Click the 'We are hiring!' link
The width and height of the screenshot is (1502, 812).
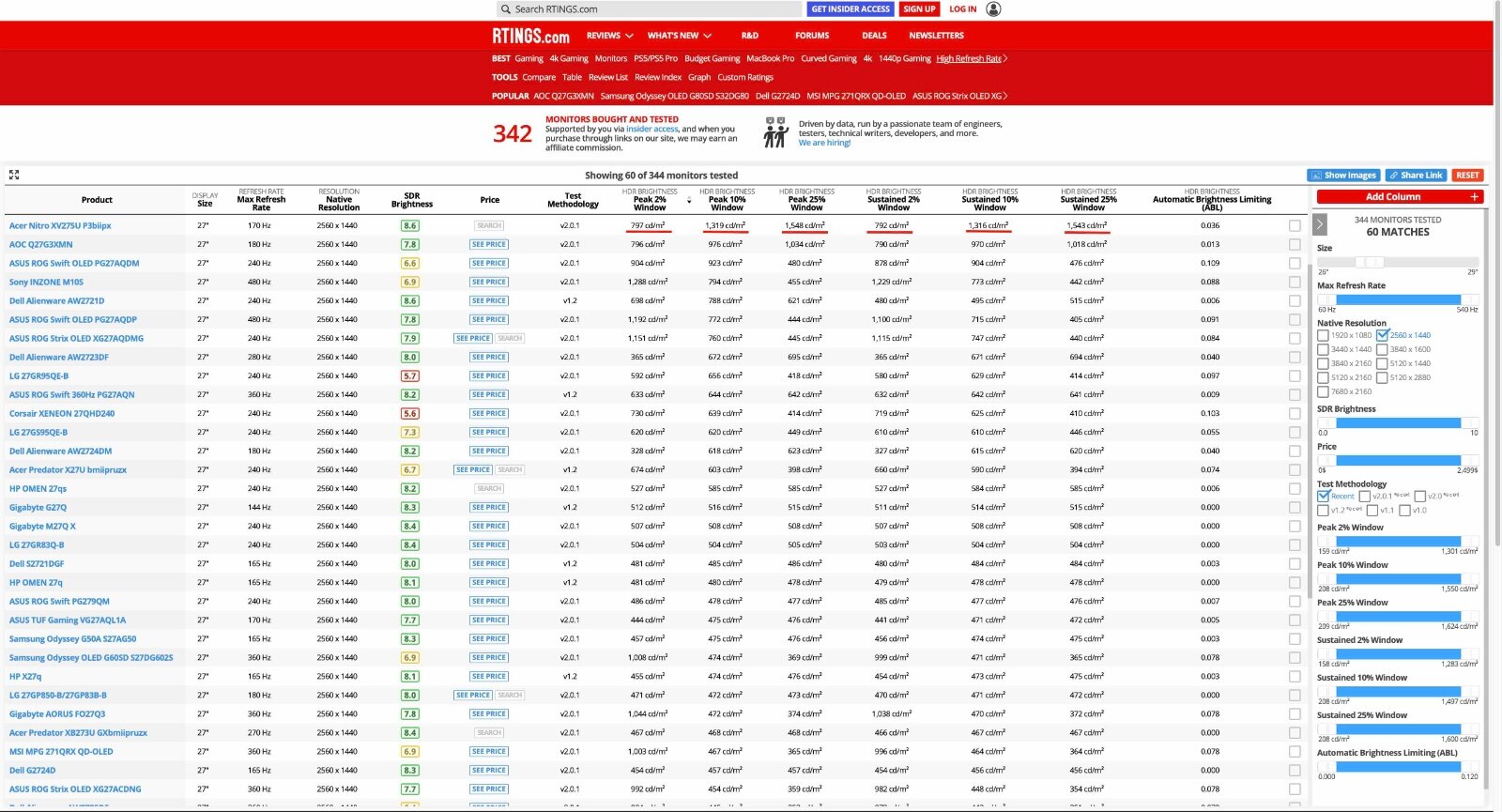tap(824, 143)
